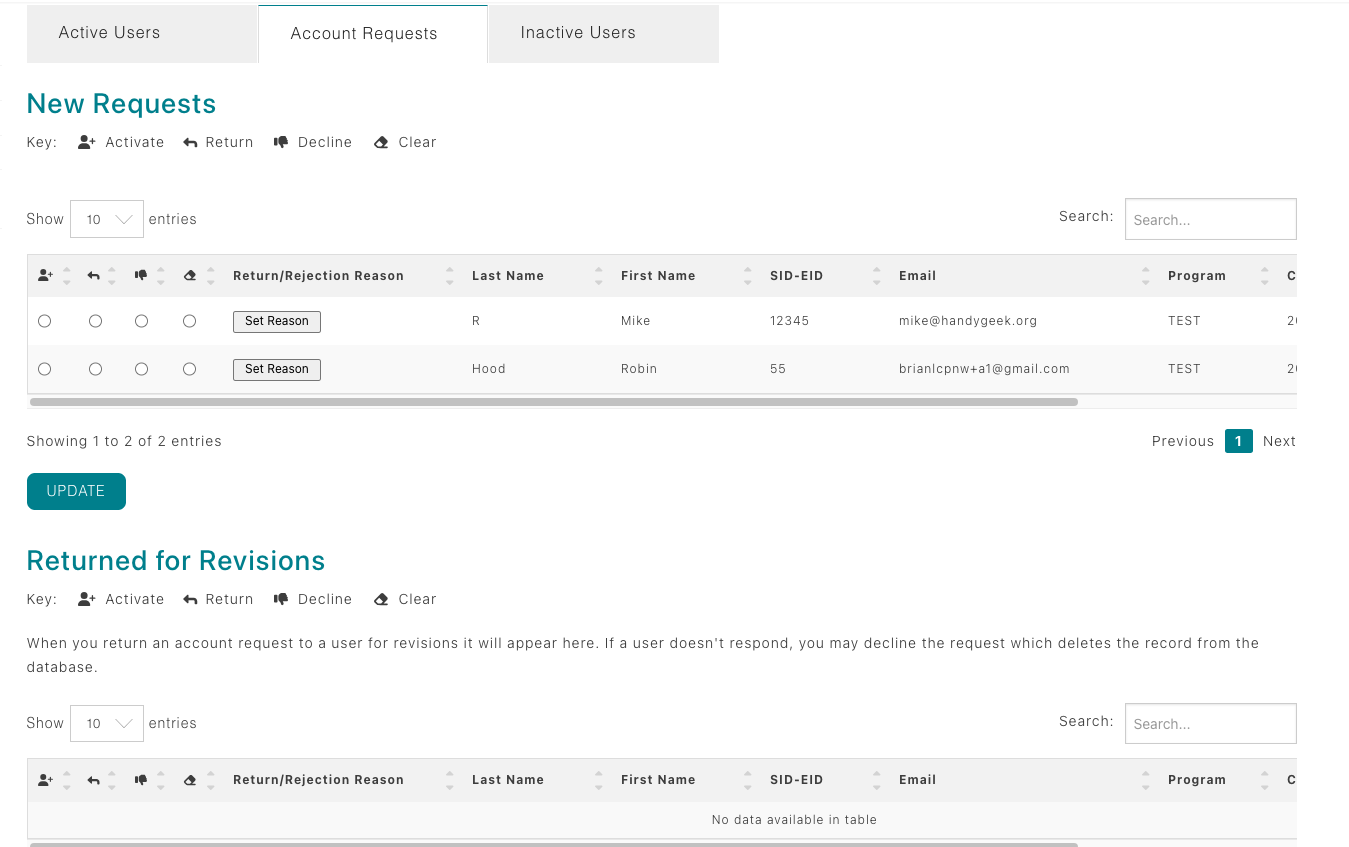The width and height of the screenshot is (1349, 847).
Task: Click the Clear icon in the Returned for Revisions key
Action: 381,599
